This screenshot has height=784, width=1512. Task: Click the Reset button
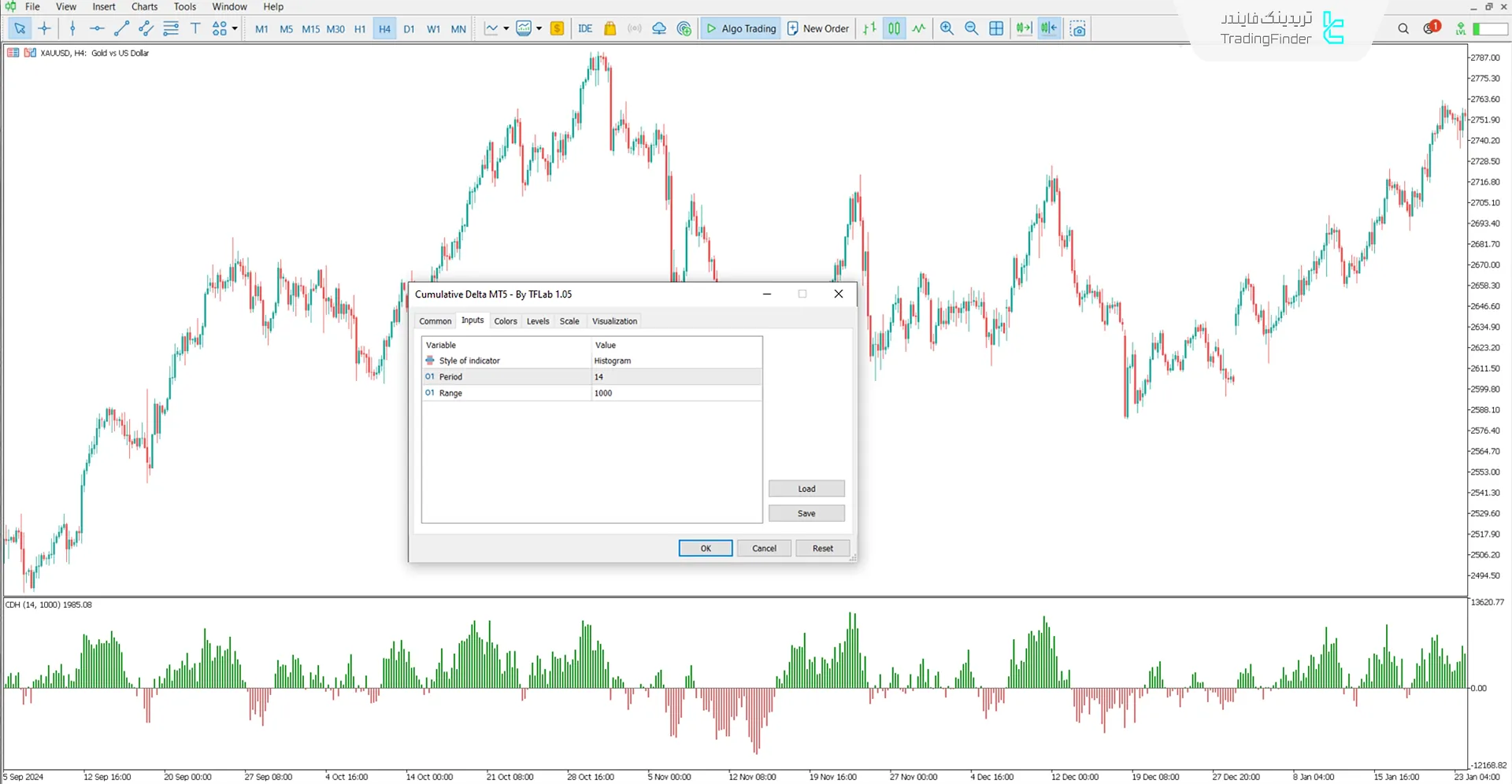click(x=822, y=549)
